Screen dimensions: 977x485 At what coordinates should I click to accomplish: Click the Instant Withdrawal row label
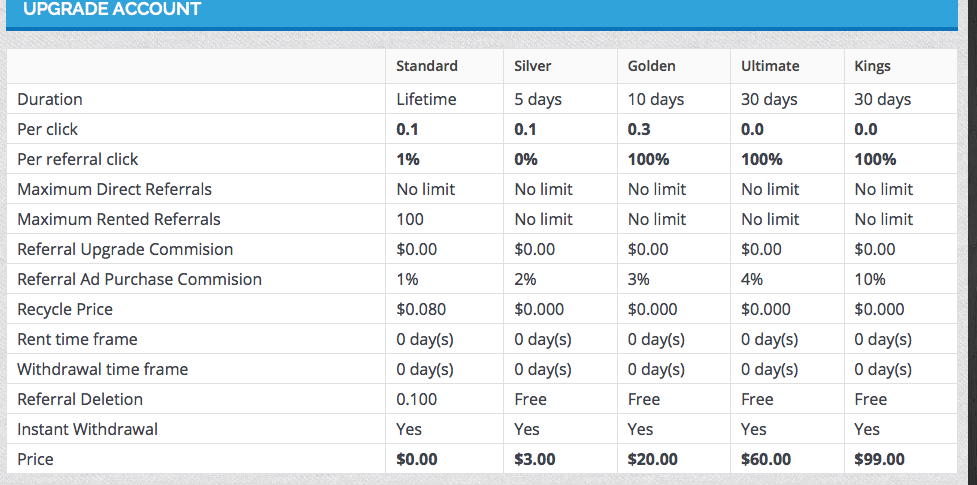coord(88,429)
